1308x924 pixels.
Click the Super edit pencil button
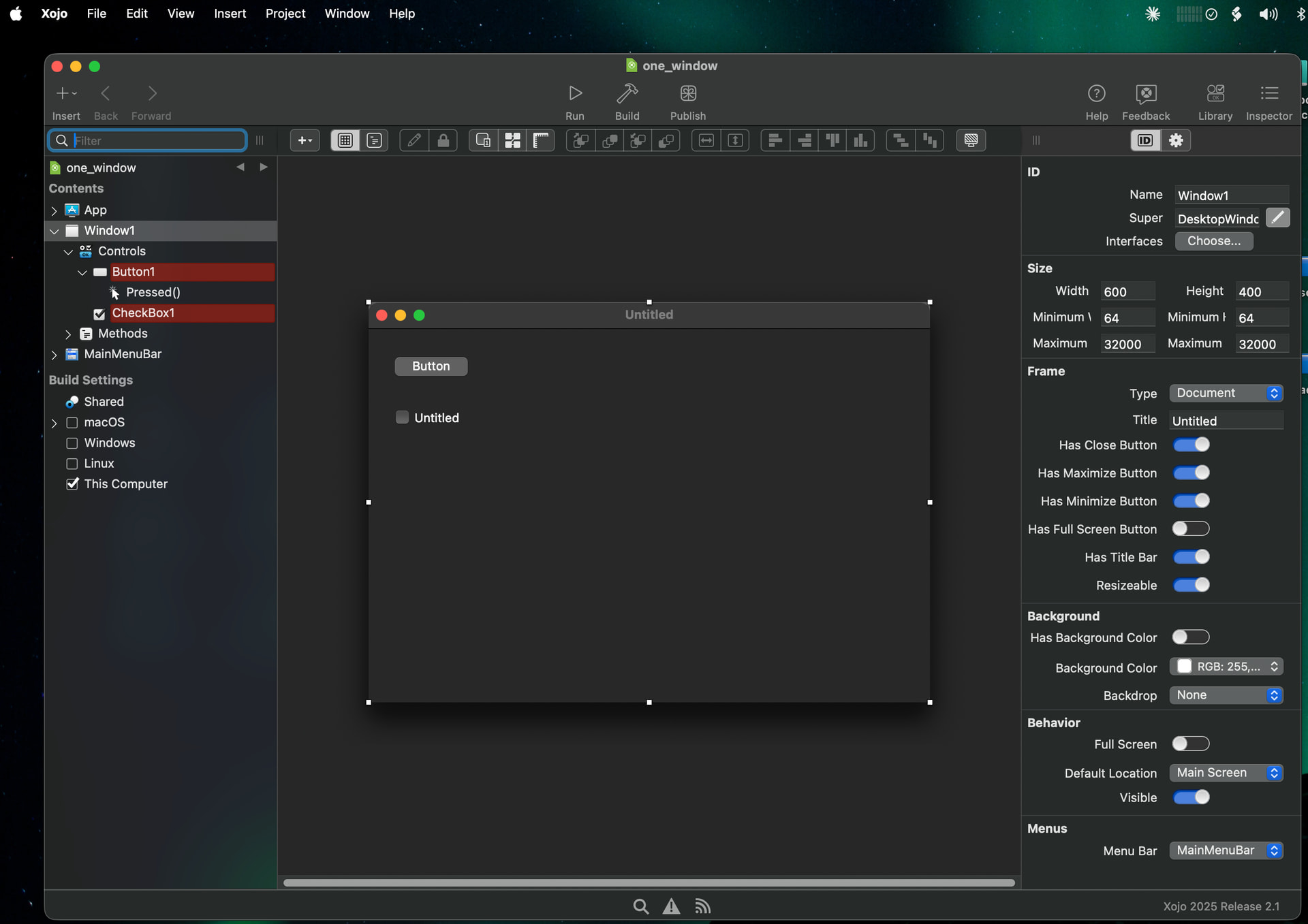tap(1277, 218)
